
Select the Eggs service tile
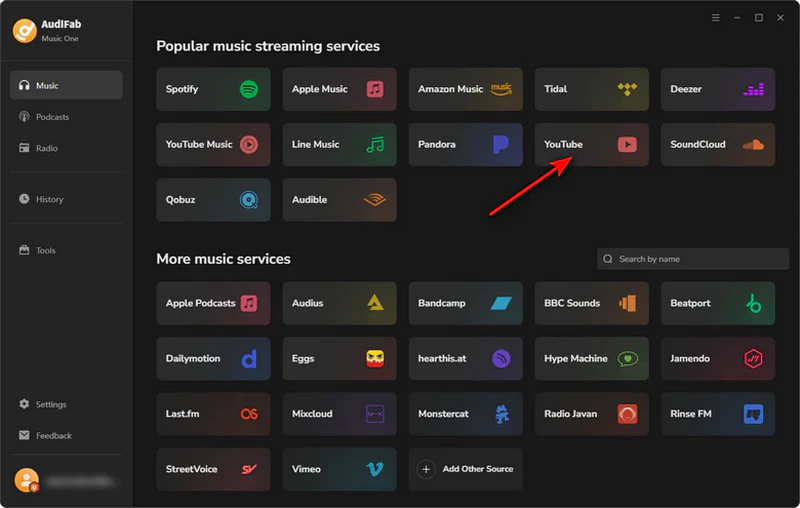click(339, 359)
